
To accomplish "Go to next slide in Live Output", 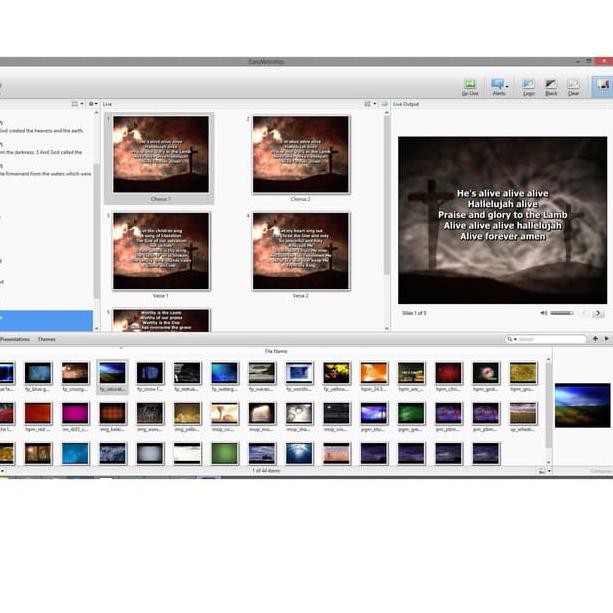I will tap(598, 313).
